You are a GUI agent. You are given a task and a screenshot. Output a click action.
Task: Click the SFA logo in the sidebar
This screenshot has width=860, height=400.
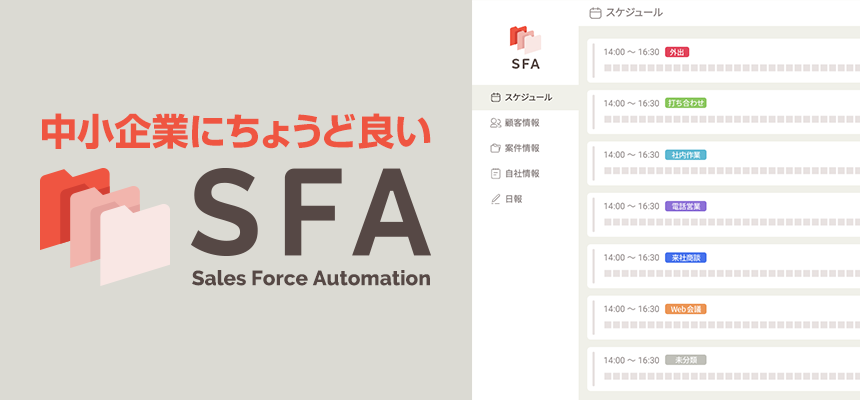[525, 48]
